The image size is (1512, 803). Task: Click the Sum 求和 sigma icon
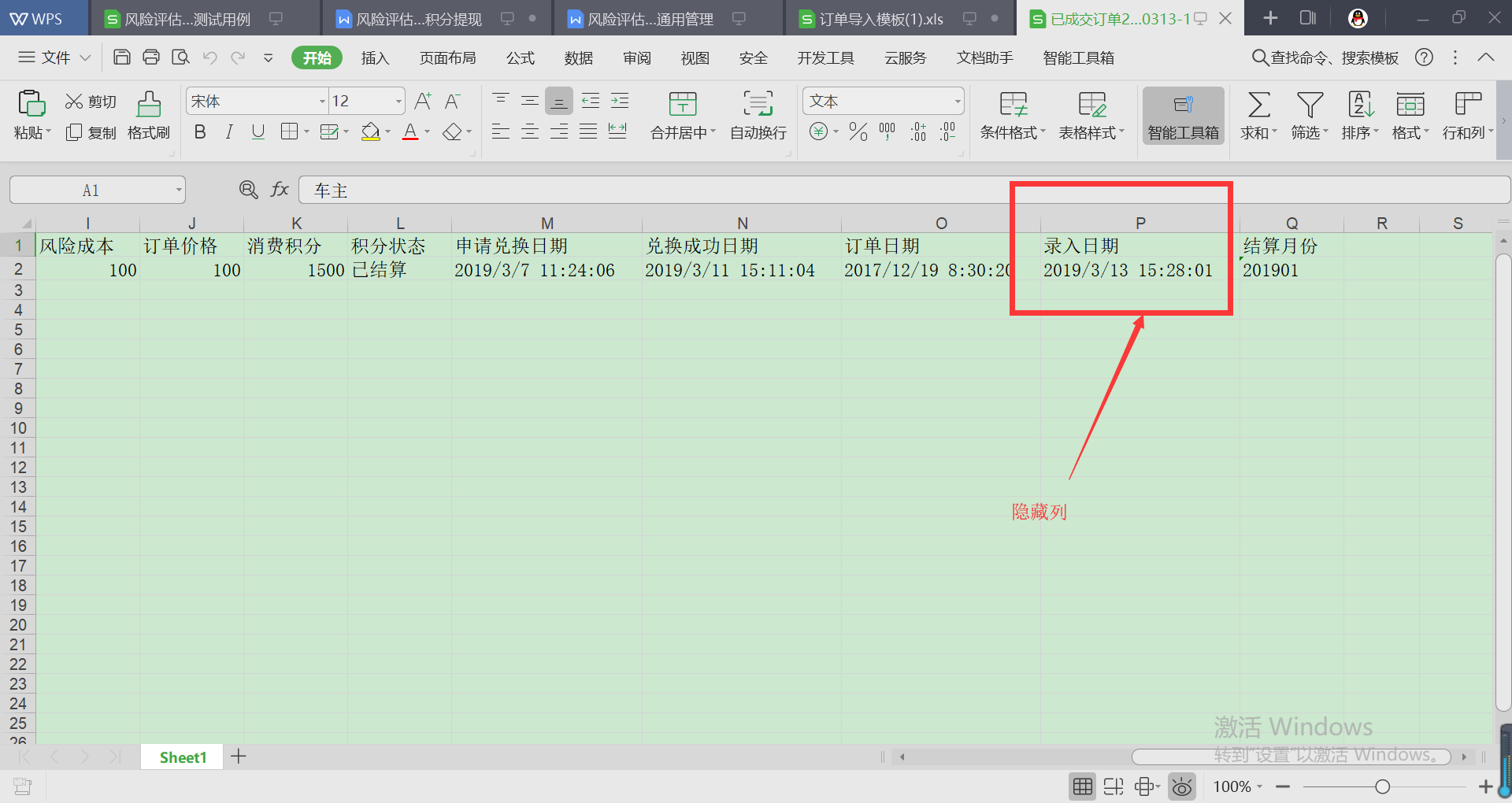(x=1258, y=104)
